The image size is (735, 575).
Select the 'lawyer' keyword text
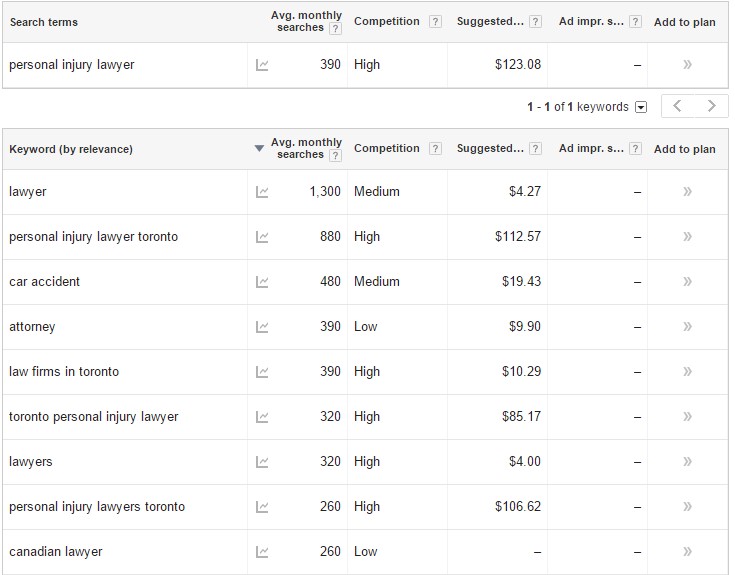point(28,192)
